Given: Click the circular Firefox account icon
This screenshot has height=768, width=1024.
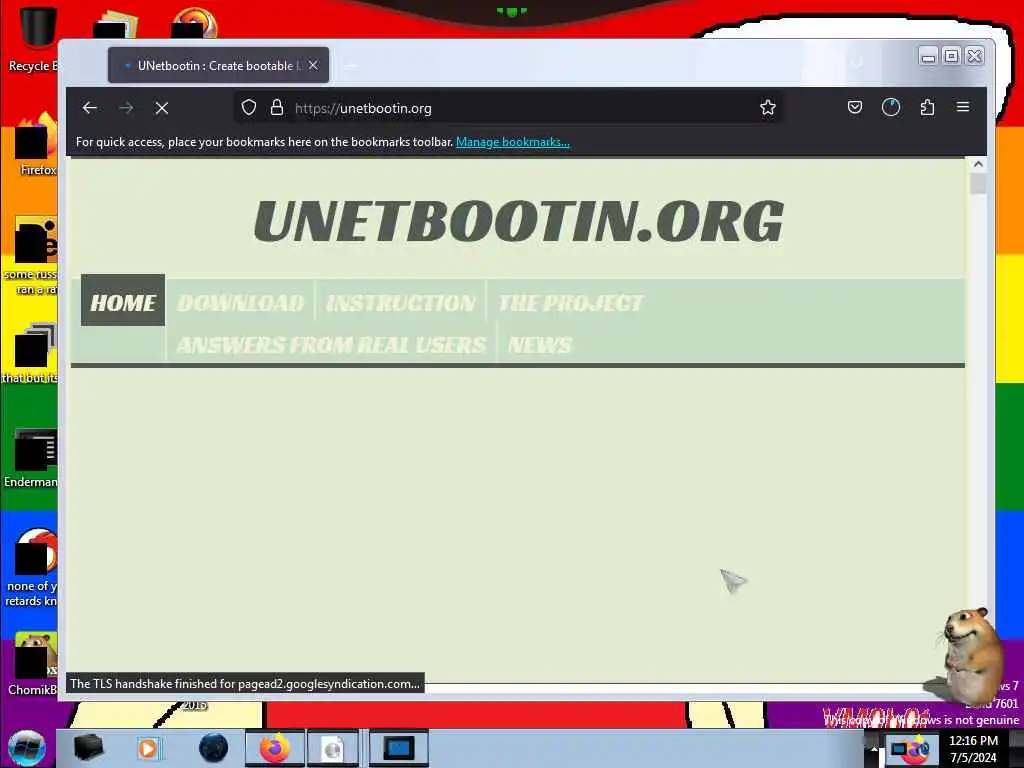Looking at the screenshot, I should pos(891,107).
